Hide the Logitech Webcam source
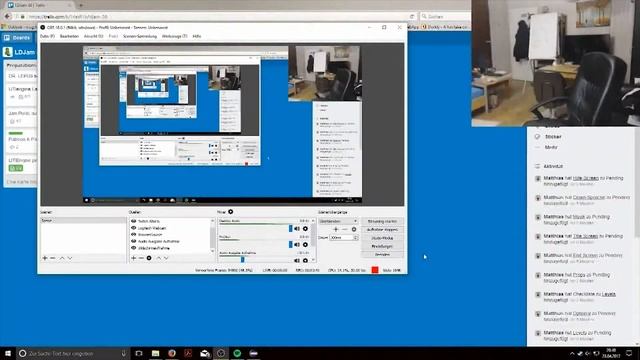Screen dimensions: 640x360 tap(133, 228)
